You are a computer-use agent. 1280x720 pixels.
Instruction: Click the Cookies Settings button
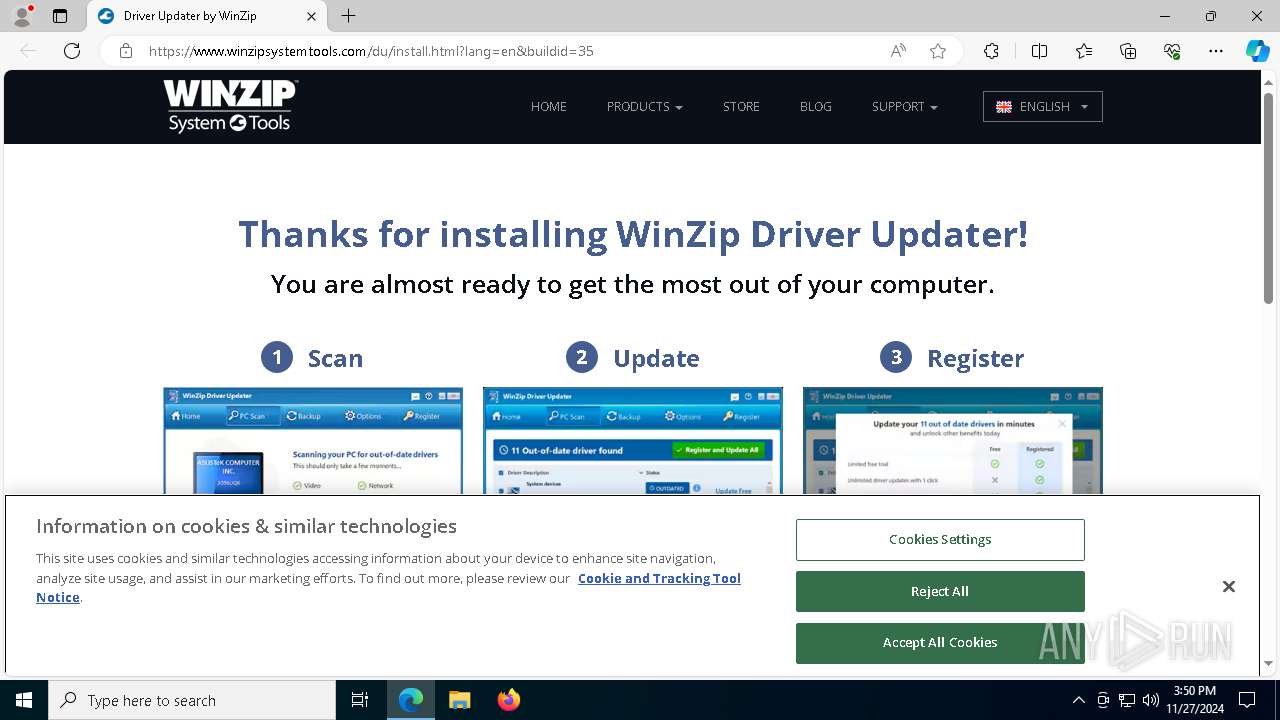click(940, 540)
